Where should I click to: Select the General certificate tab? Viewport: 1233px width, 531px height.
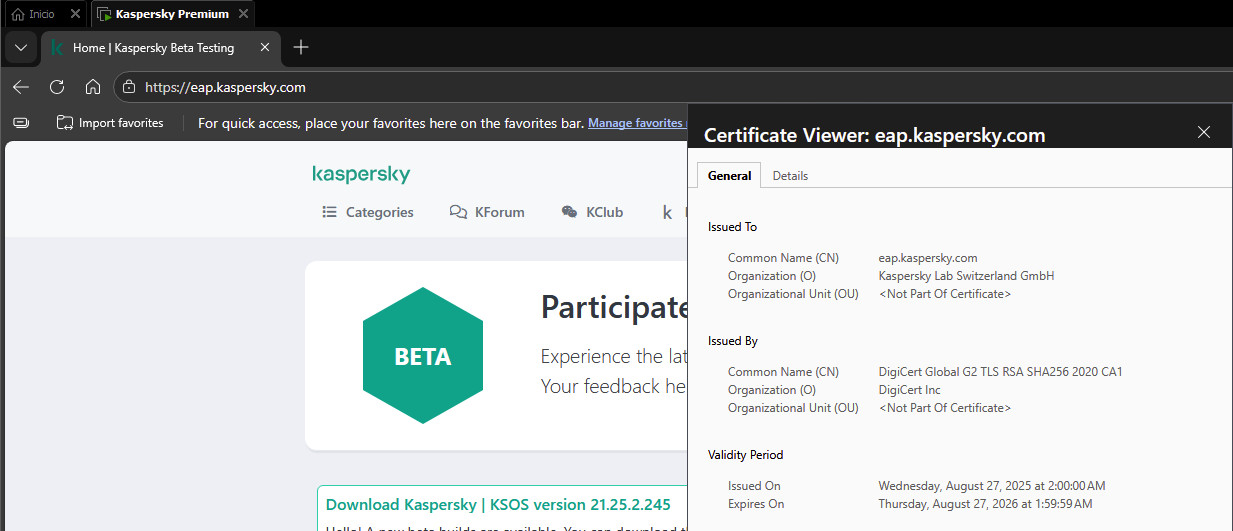point(729,175)
